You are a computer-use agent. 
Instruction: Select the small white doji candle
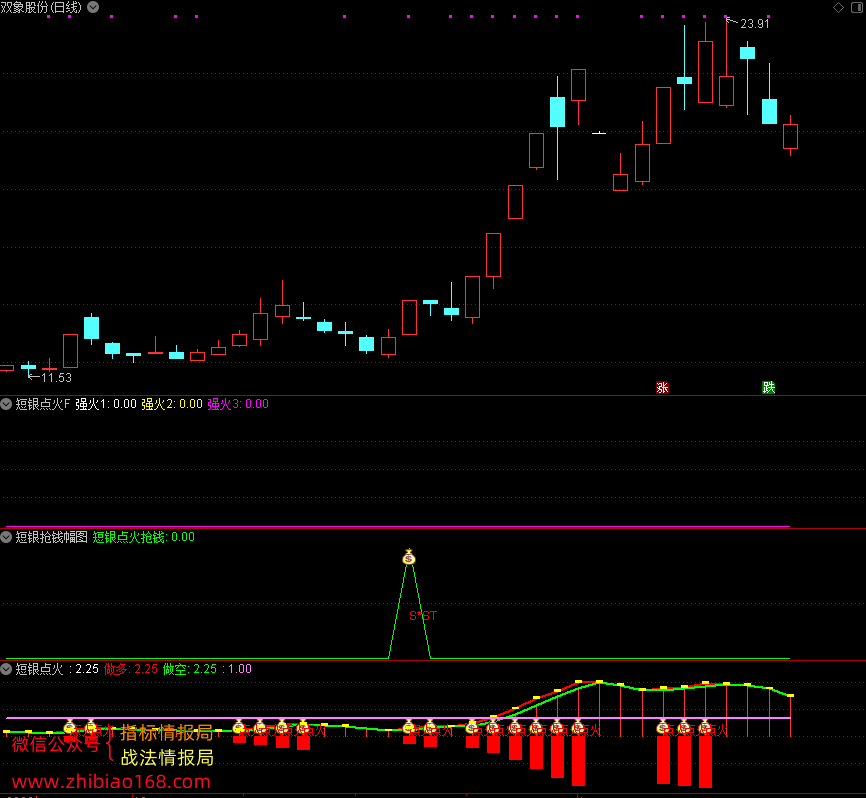pos(599,133)
